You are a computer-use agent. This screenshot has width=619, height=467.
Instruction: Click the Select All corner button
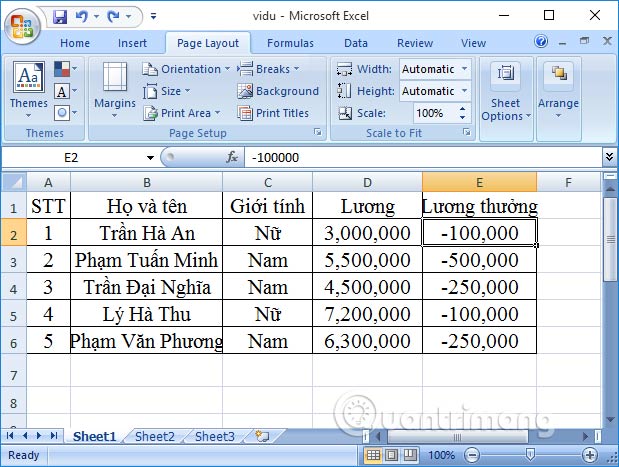[x=14, y=182]
